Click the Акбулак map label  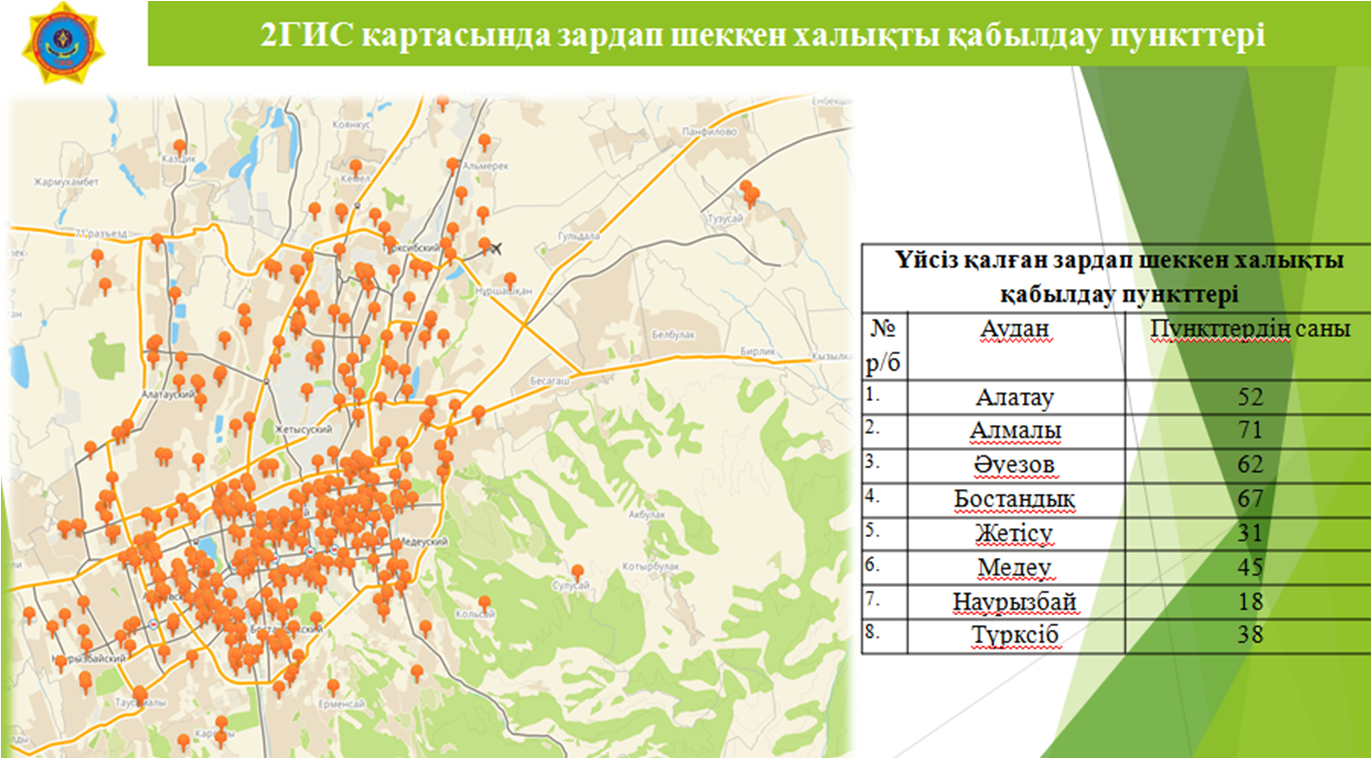click(x=645, y=514)
